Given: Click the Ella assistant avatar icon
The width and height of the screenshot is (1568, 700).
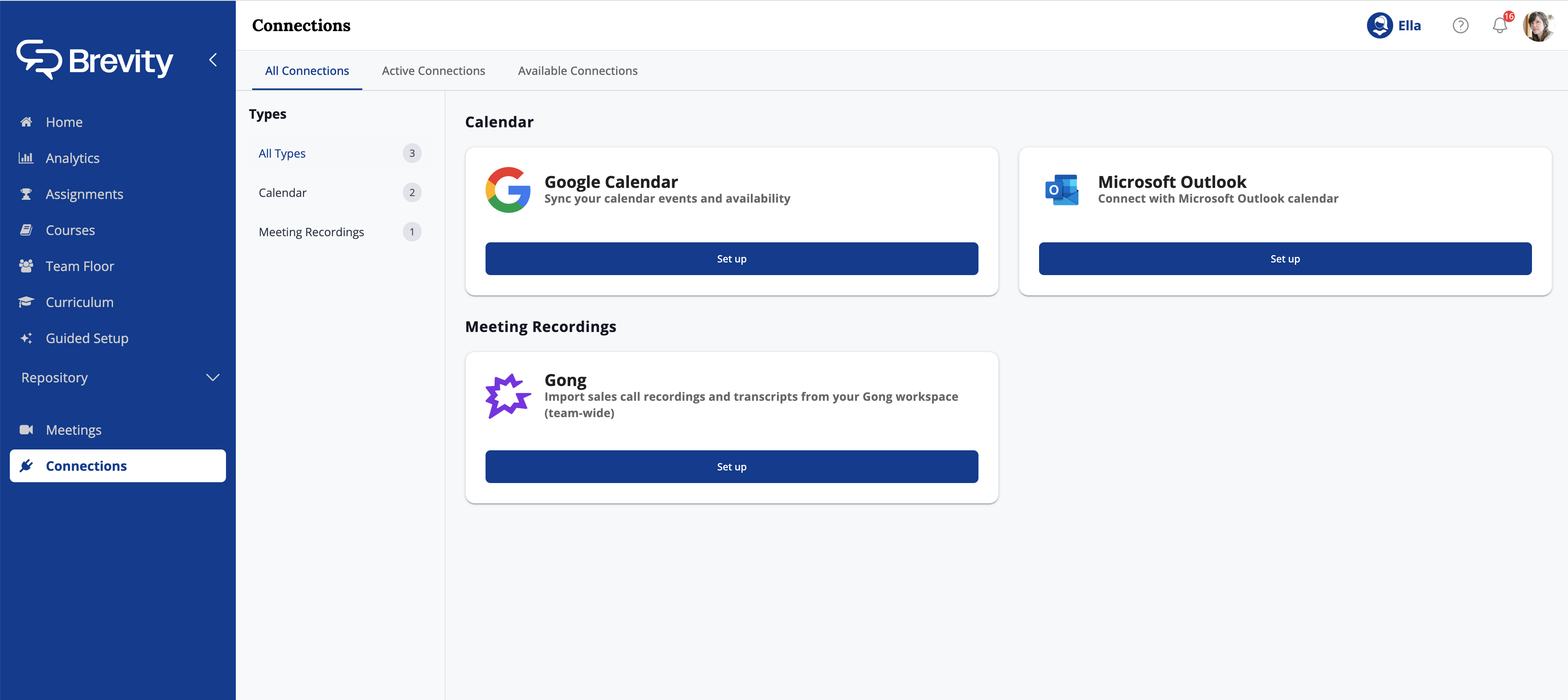Looking at the screenshot, I should tap(1379, 25).
